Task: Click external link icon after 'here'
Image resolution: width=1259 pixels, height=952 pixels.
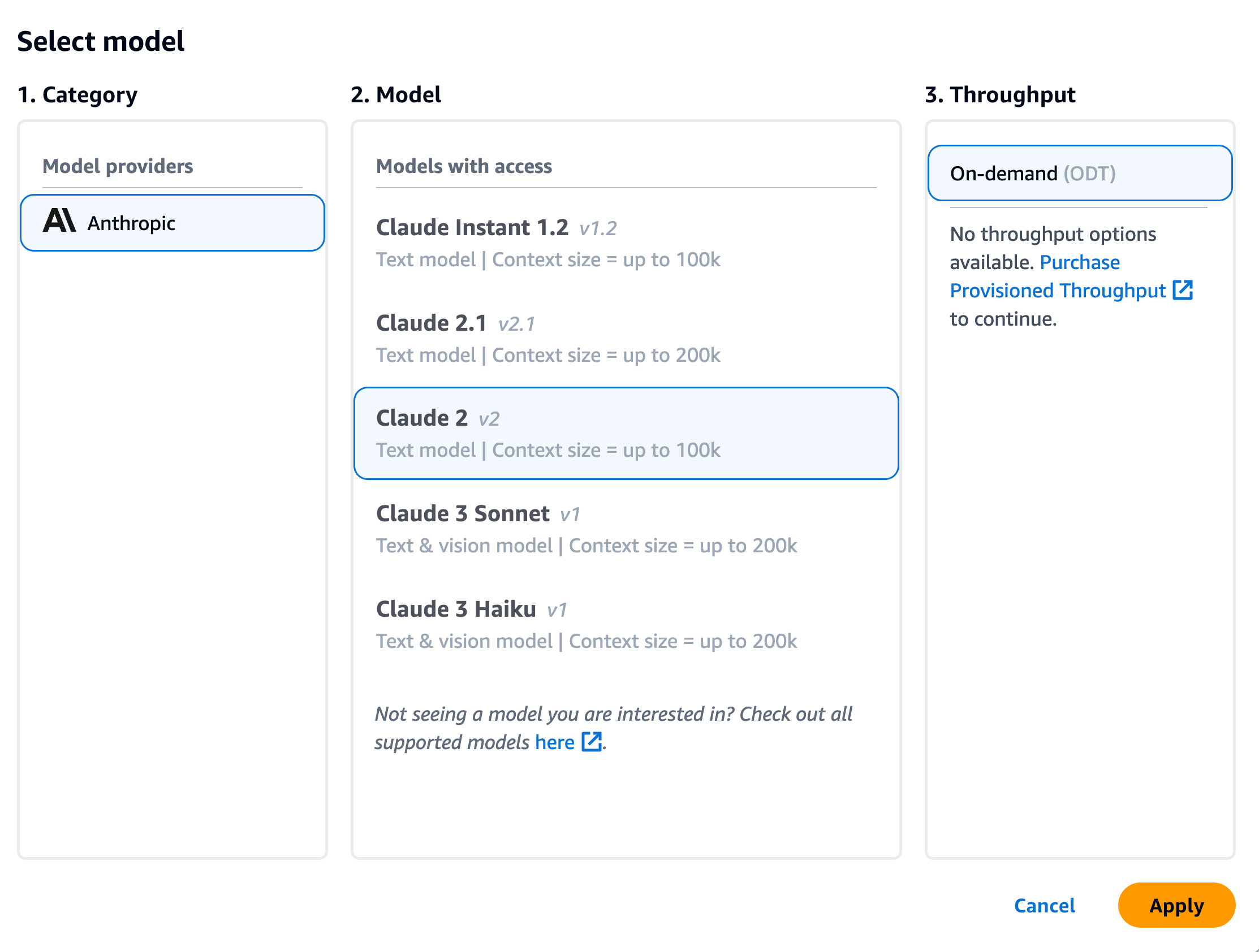Action: click(592, 742)
